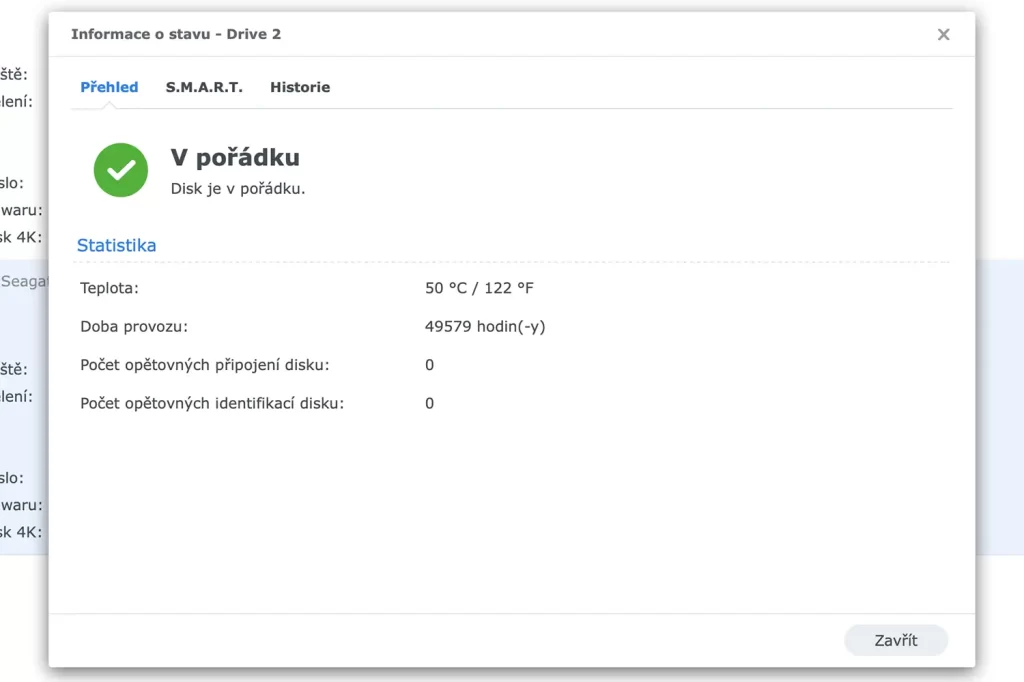Open the Historie tab
Screen dimensions: 1024x682
tap(300, 87)
